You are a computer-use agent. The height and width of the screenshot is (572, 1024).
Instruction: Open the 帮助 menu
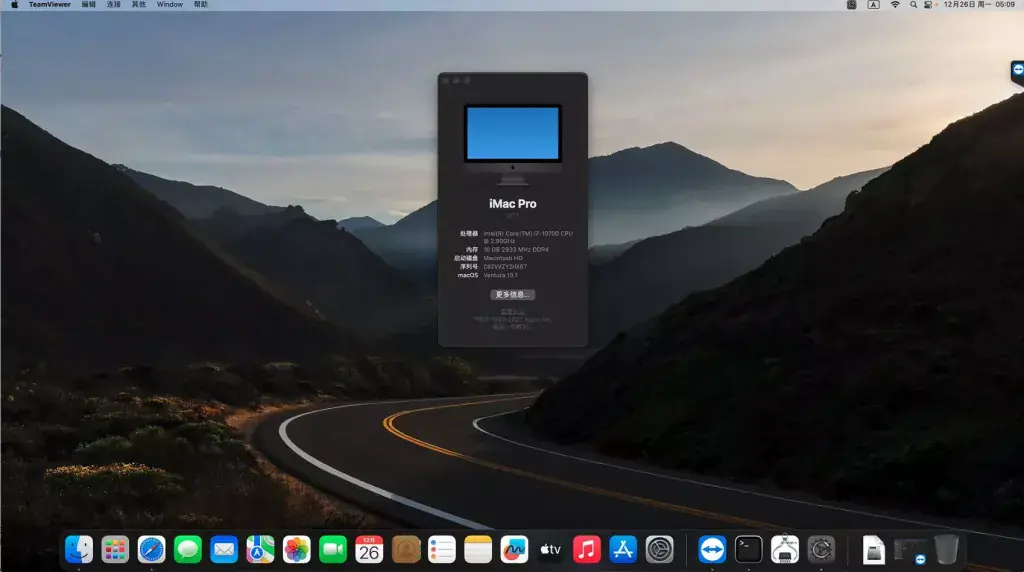[x=201, y=5]
